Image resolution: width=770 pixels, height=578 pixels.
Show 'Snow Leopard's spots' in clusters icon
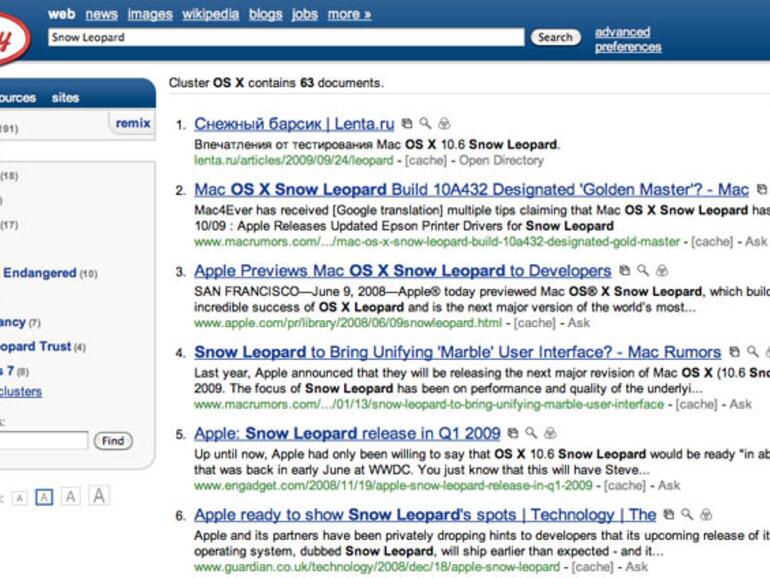[x=706, y=515]
